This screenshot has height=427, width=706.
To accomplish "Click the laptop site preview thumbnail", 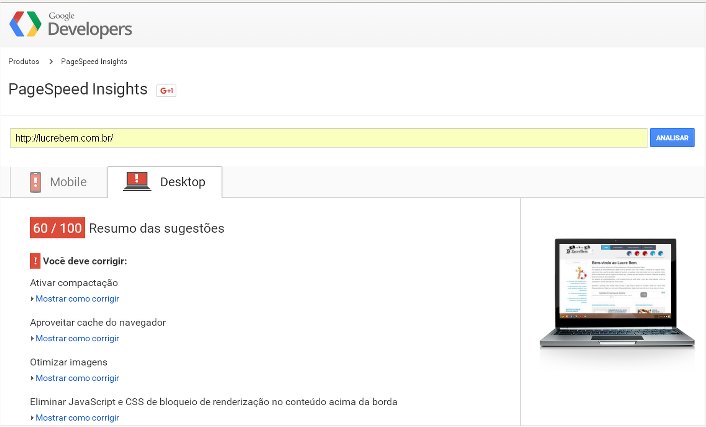I will pos(617,294).
